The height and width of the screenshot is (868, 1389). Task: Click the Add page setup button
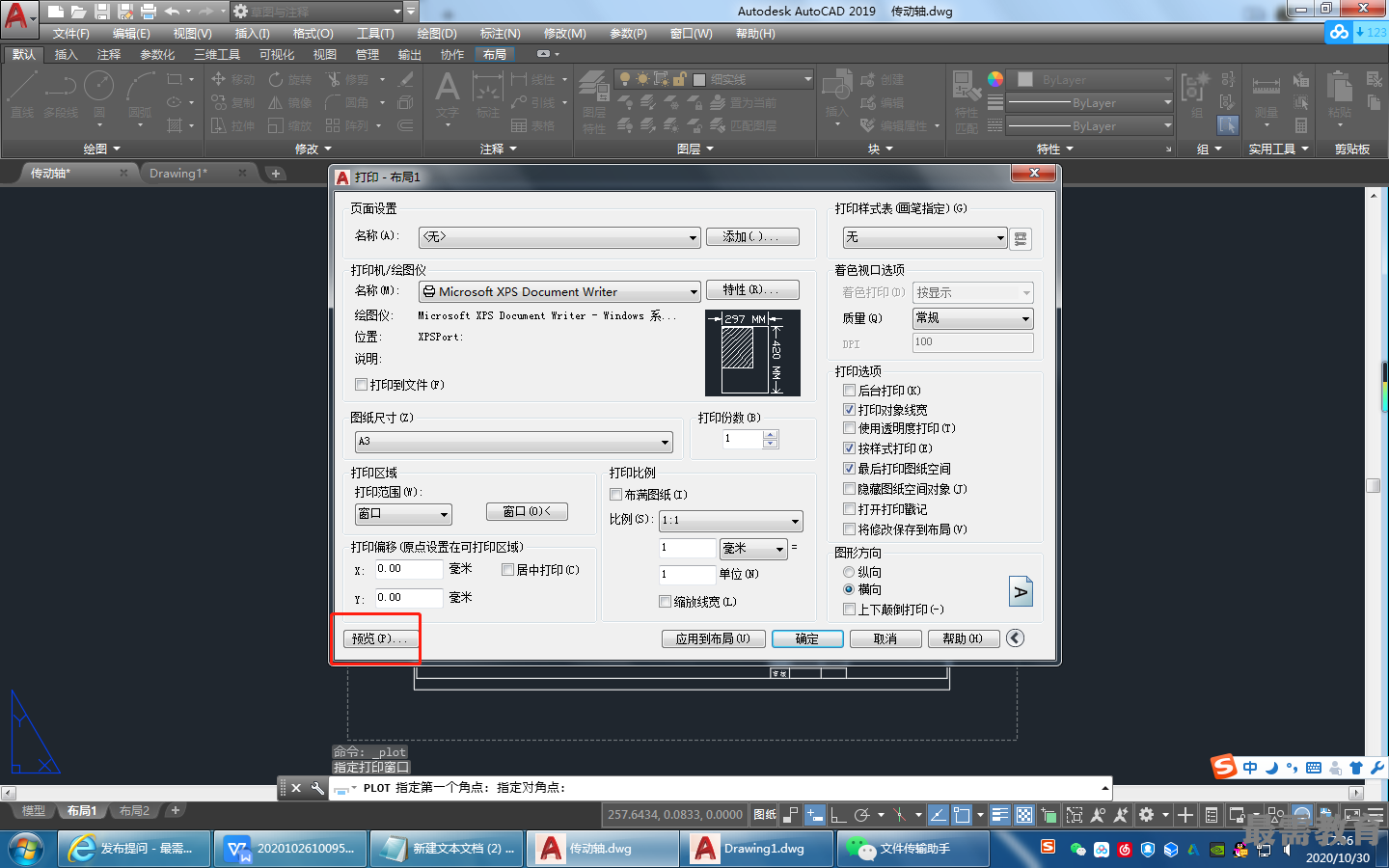pos(752,236)
